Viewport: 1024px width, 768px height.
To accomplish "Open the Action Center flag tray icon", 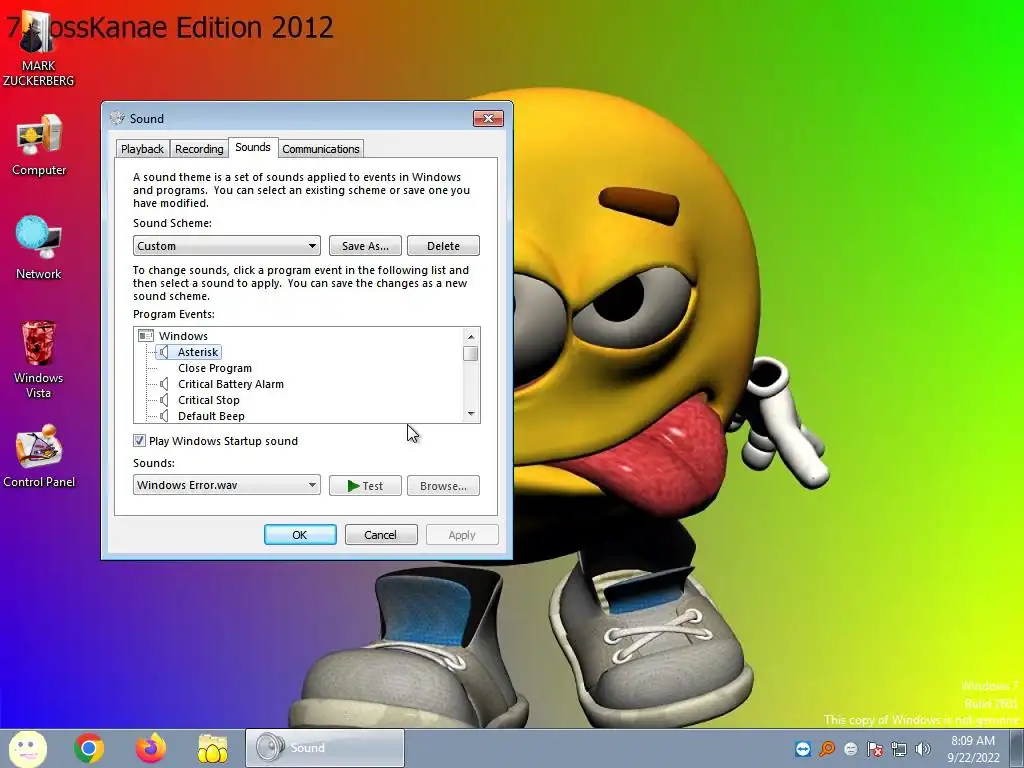I will coord(875,749).
